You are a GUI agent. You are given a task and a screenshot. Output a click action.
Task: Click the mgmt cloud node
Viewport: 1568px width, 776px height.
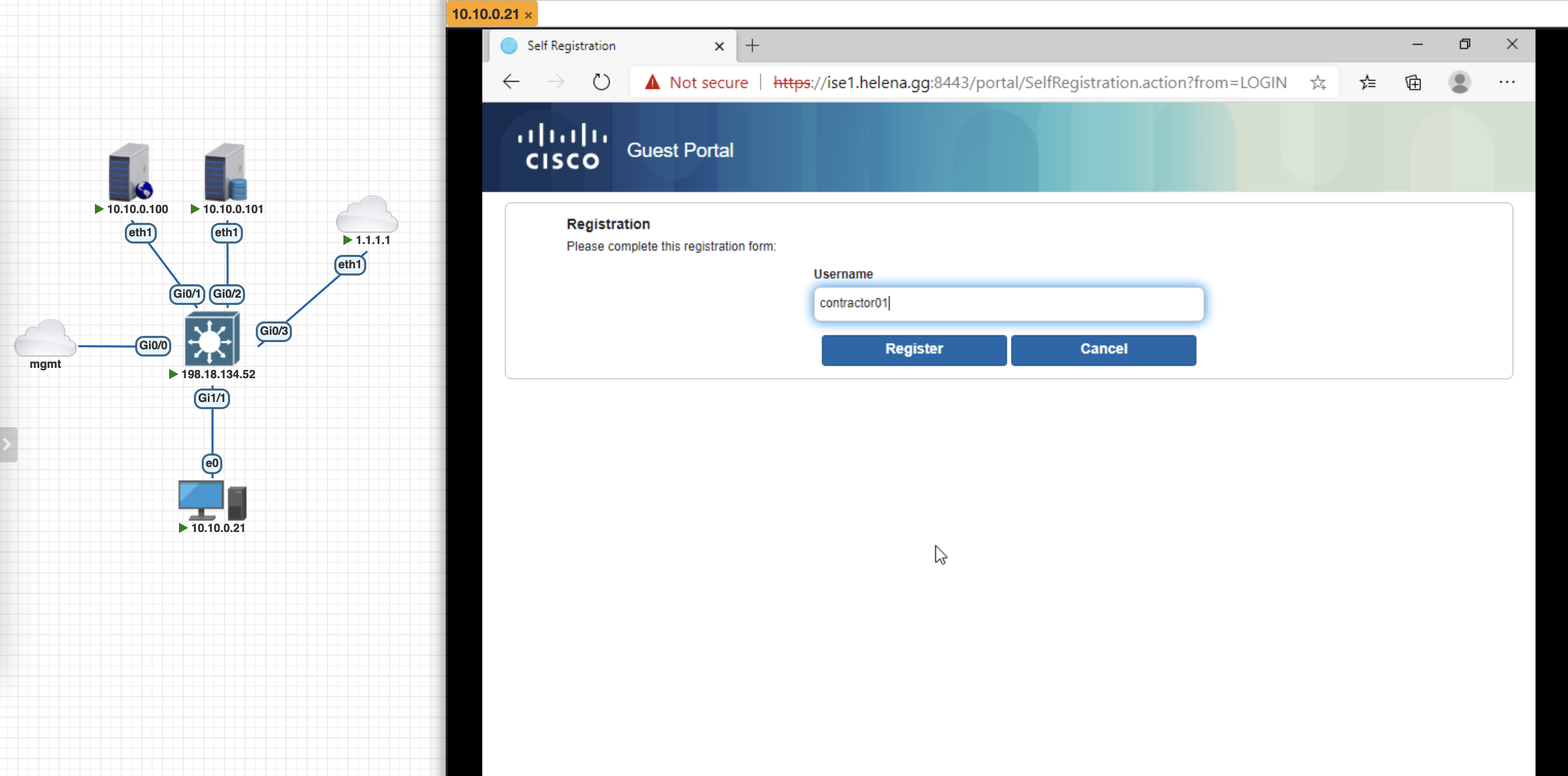coord(45,338)
